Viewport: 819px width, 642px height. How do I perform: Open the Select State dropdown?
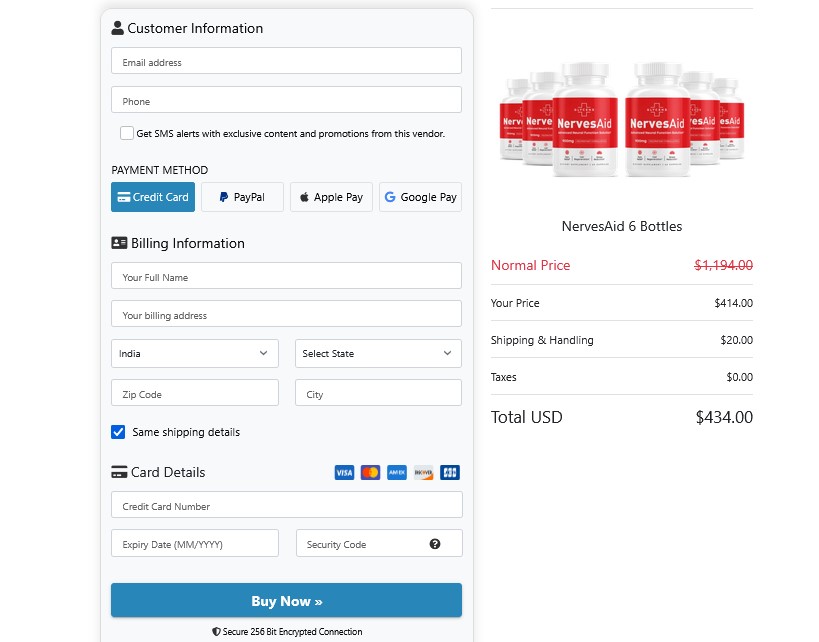click(378, 354)
